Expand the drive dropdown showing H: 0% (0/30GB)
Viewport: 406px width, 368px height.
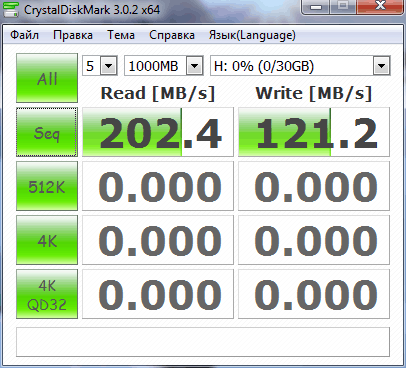381,66
